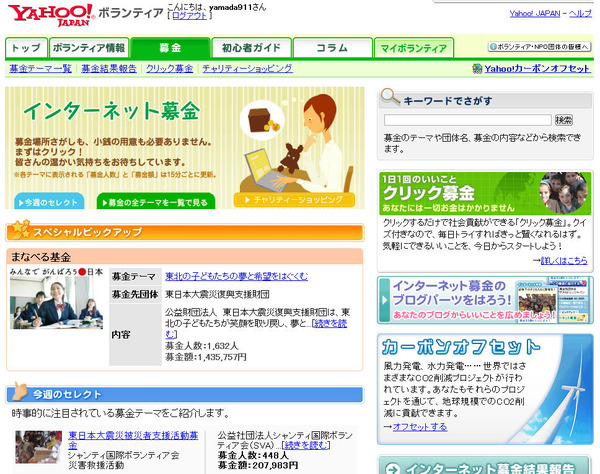
Task: Open チャリティーショッピング submenu link
Action: [x=248, y=68]
